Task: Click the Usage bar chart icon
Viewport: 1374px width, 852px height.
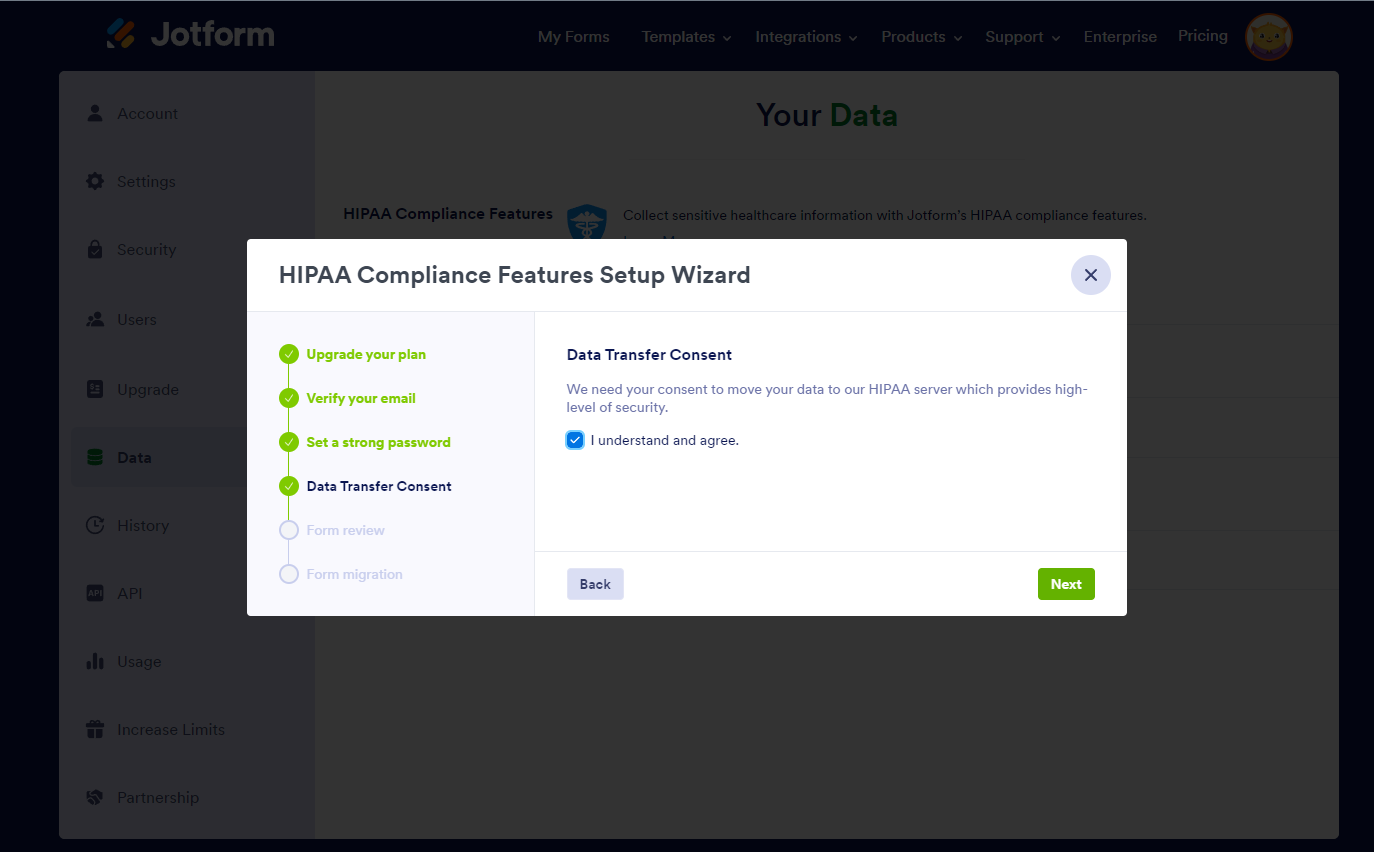Action: click(95, 661)
